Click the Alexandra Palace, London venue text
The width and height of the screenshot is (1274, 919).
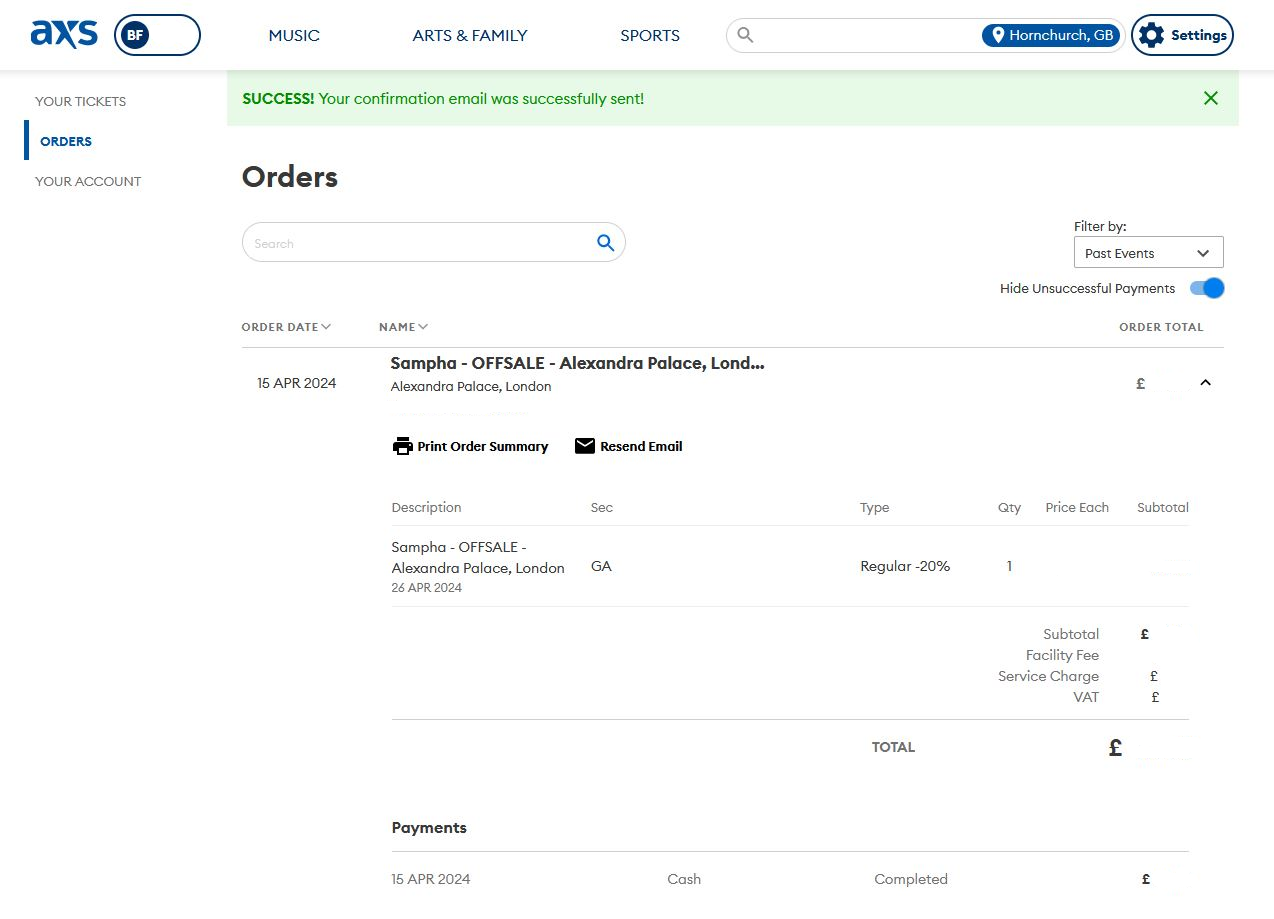[471, 386]
